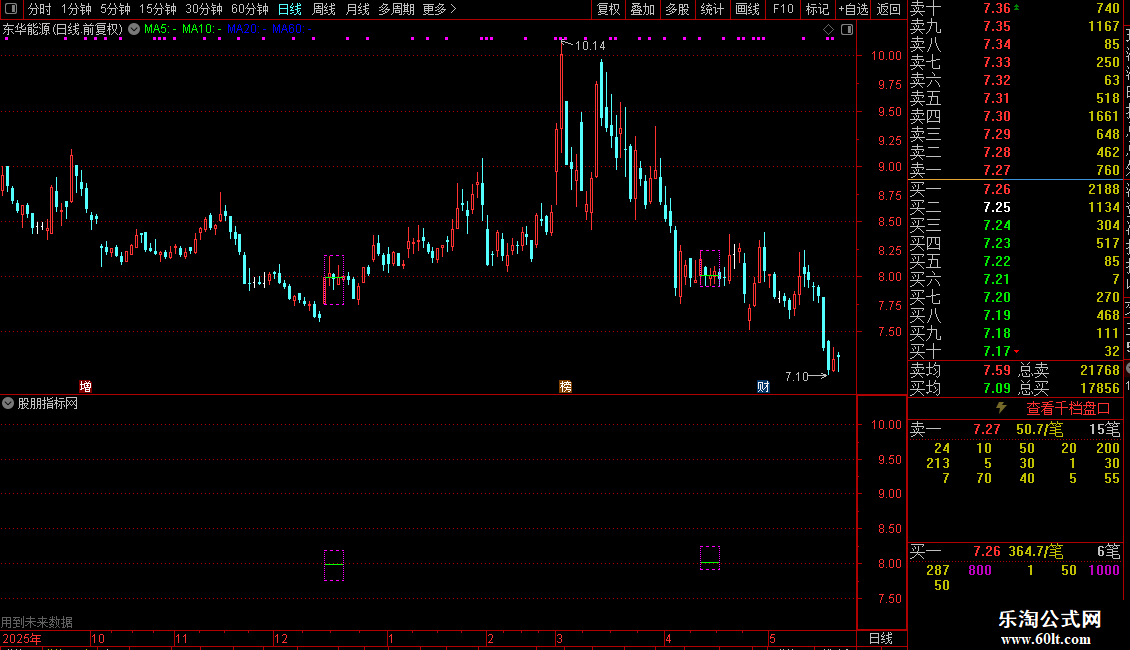This screenshot has width=1130, height=650.
Task: Add stock via +自选 button
Action: coord(853,9)
